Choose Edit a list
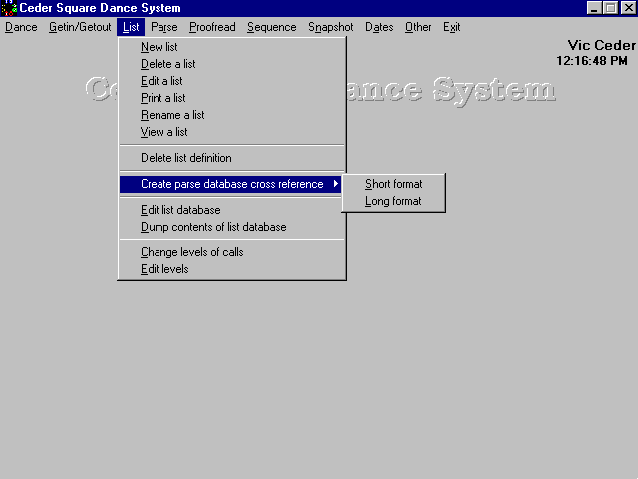638x479 pixels. pyautogui.click(x=232, y=81)
